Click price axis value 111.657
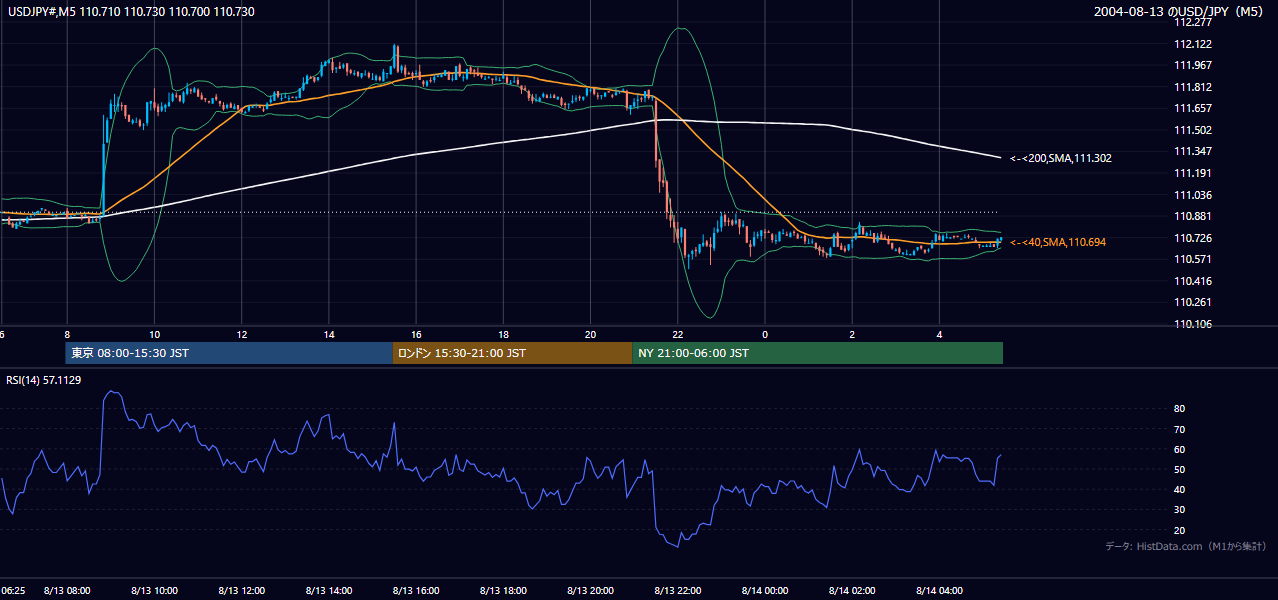This screenshot has height=600, width=1278. click(x=1194, y=108)
